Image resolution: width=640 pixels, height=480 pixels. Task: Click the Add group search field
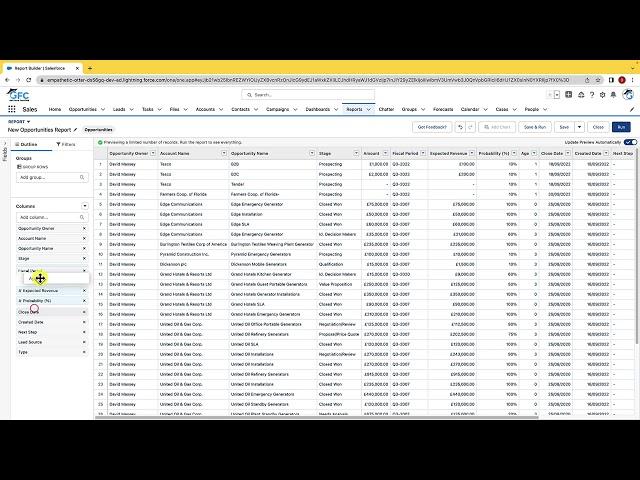(52, 178)
